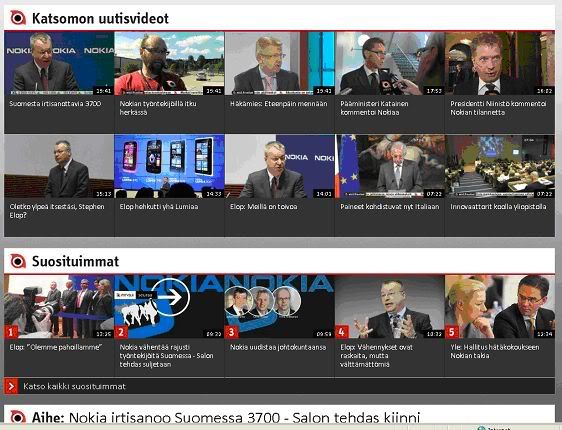Open thumbnail 'Pääministeri Katainen kommentoi Nokiaa'
Screen dimensions: 562x430
click(390, 63)
